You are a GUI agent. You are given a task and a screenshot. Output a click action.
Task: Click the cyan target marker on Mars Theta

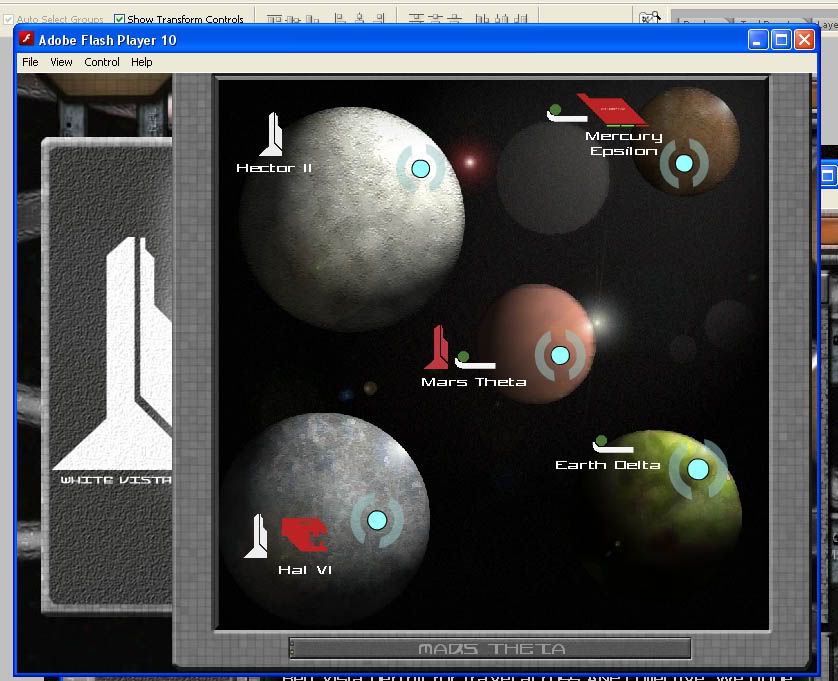(x=560, y=355)
